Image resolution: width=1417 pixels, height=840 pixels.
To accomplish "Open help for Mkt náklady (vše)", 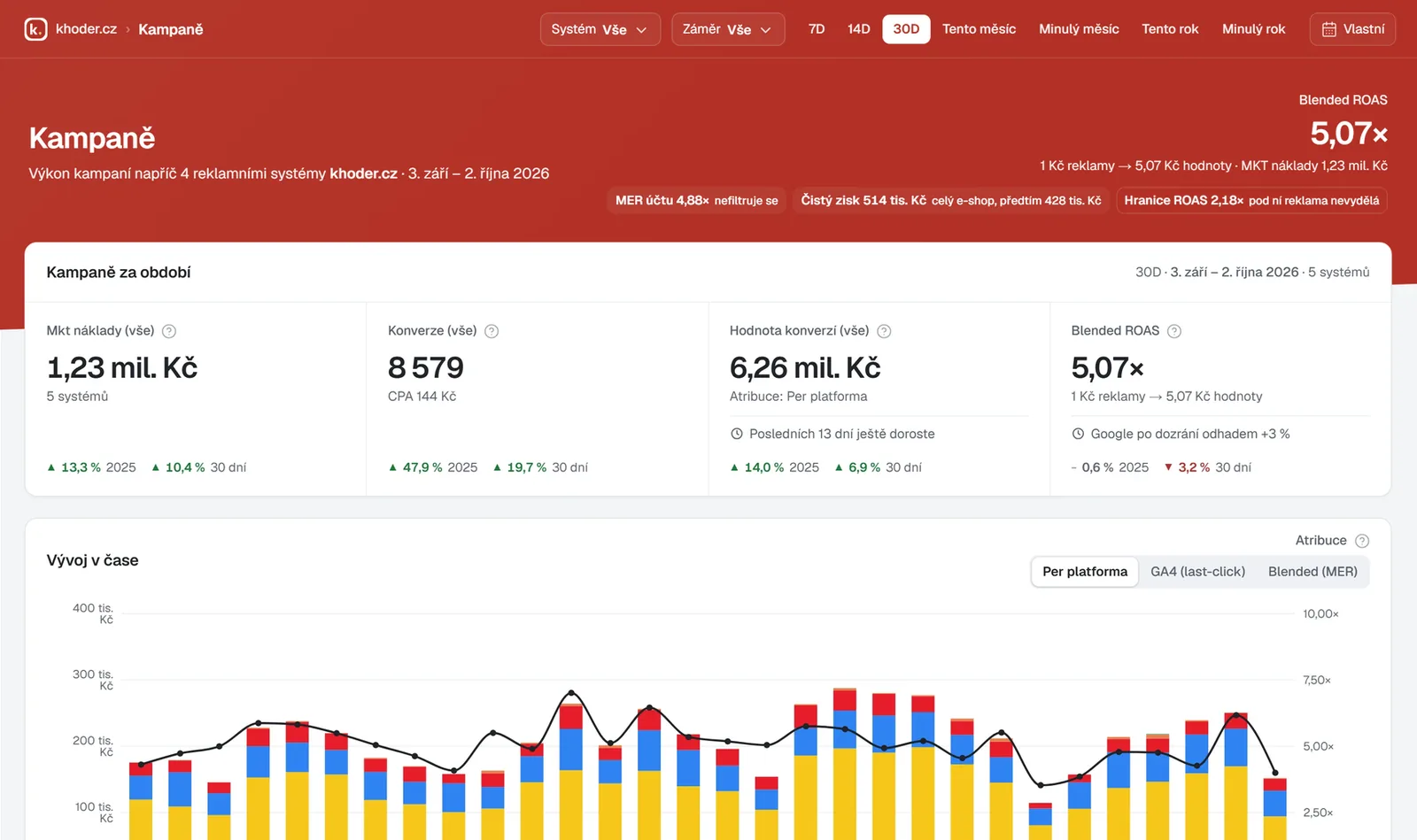I will point(169,331).
